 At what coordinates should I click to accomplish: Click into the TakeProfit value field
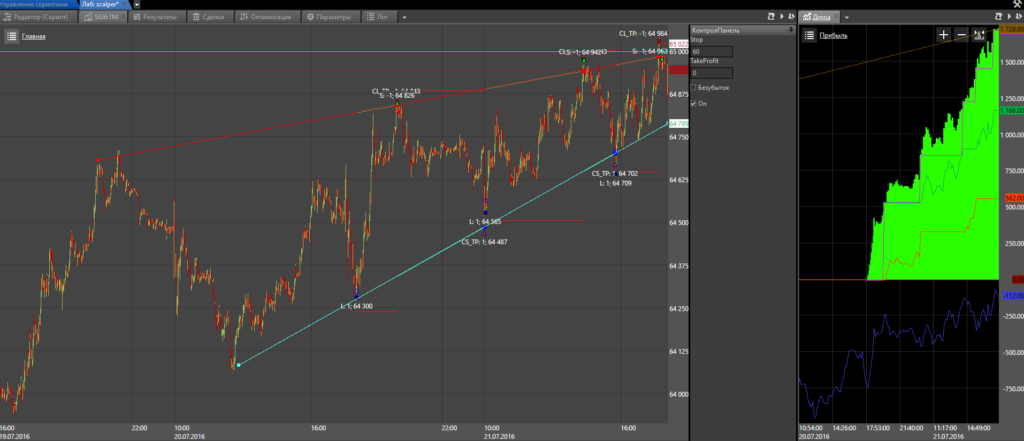tap(712, 72)
